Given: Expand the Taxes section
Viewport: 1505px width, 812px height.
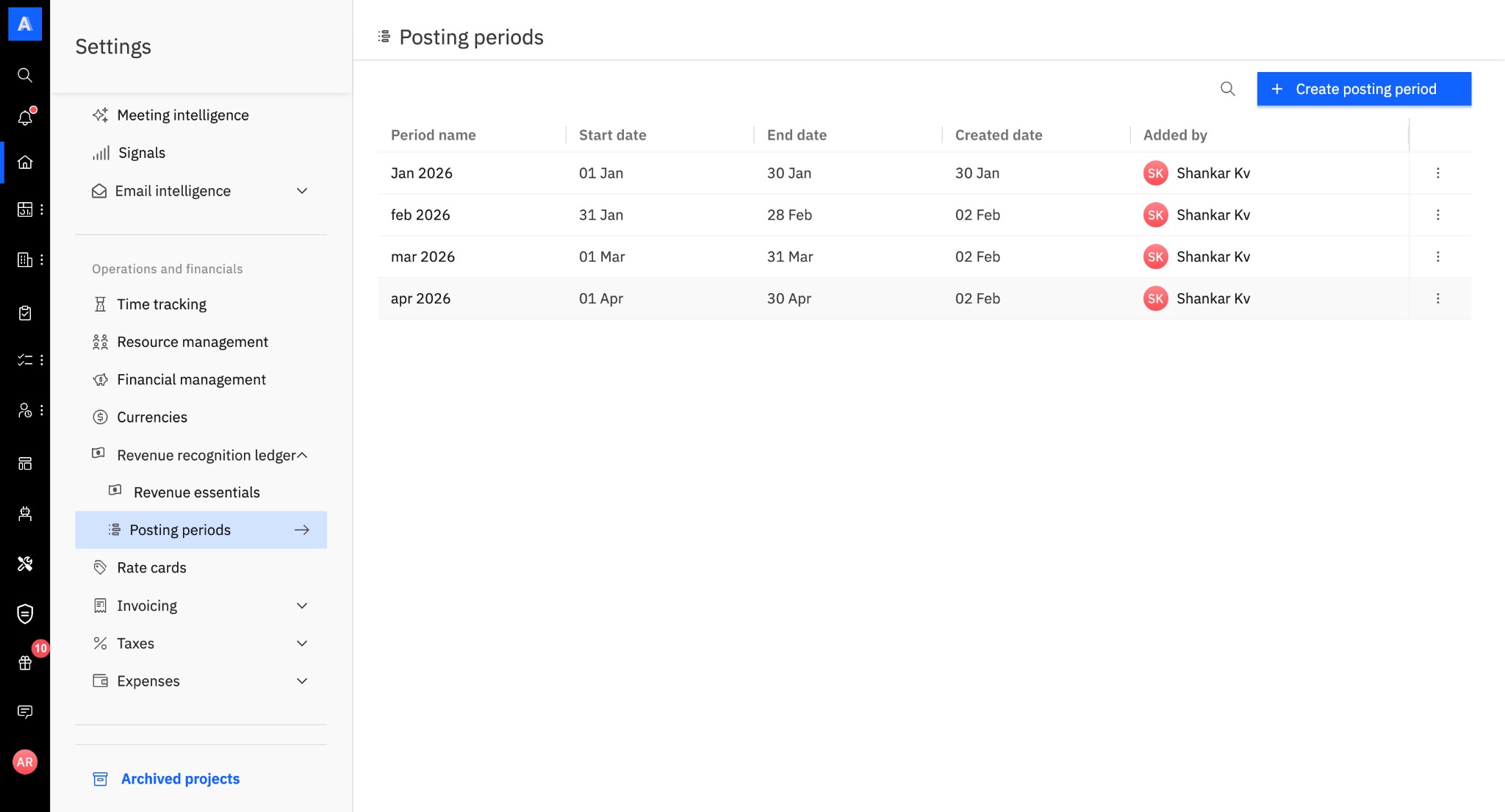Looking at the screenshot, I should [301, 644].
